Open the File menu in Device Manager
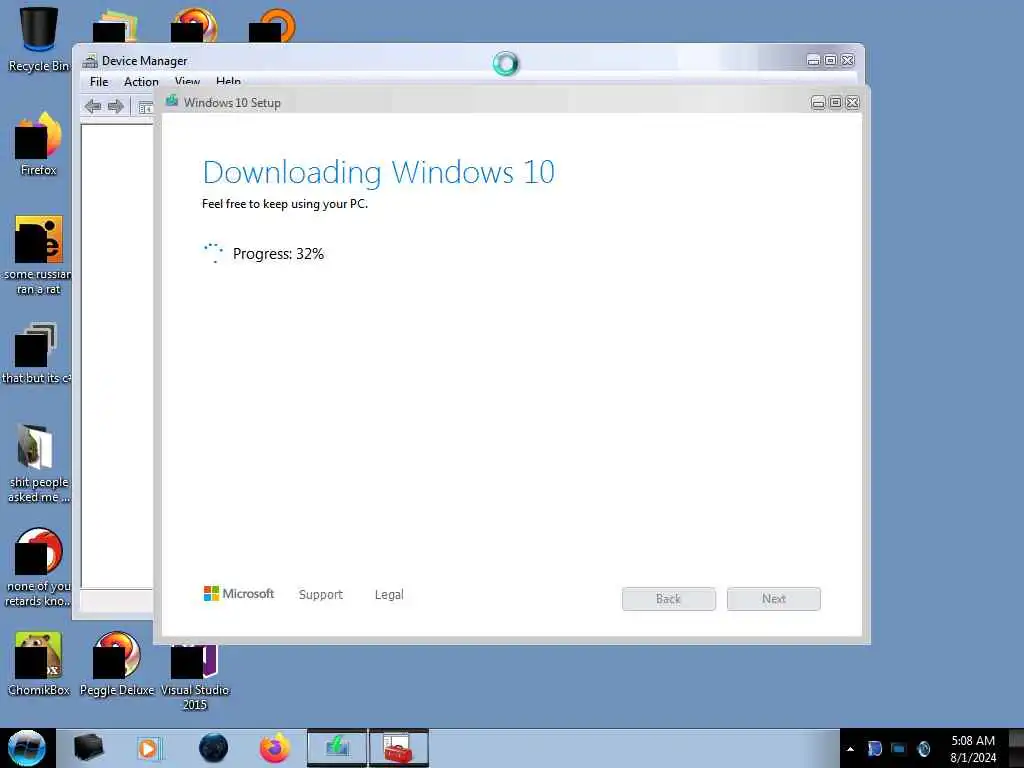Screen dimensions: 1024x768 99,82
